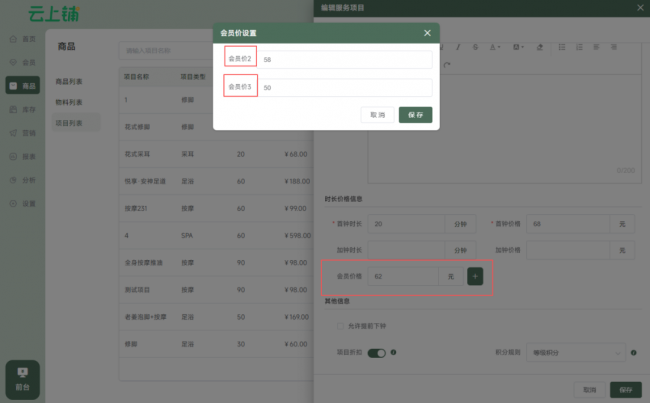Screen dimensions: 650x403
Task: Click 保存 in the 会员价设置 dialog
Action: click(415, 115)
